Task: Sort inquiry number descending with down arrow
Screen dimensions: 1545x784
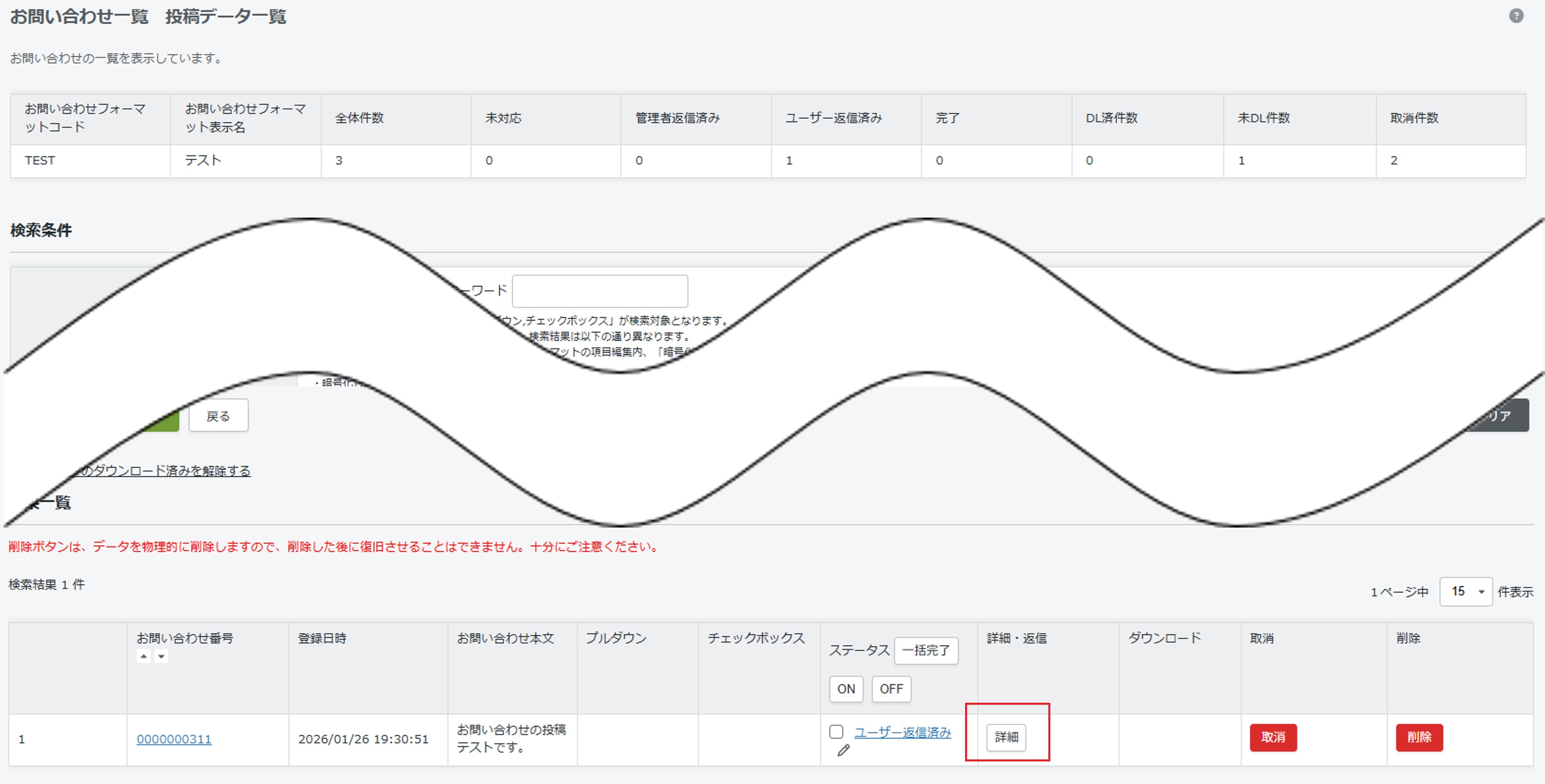Action: (161, 656)
